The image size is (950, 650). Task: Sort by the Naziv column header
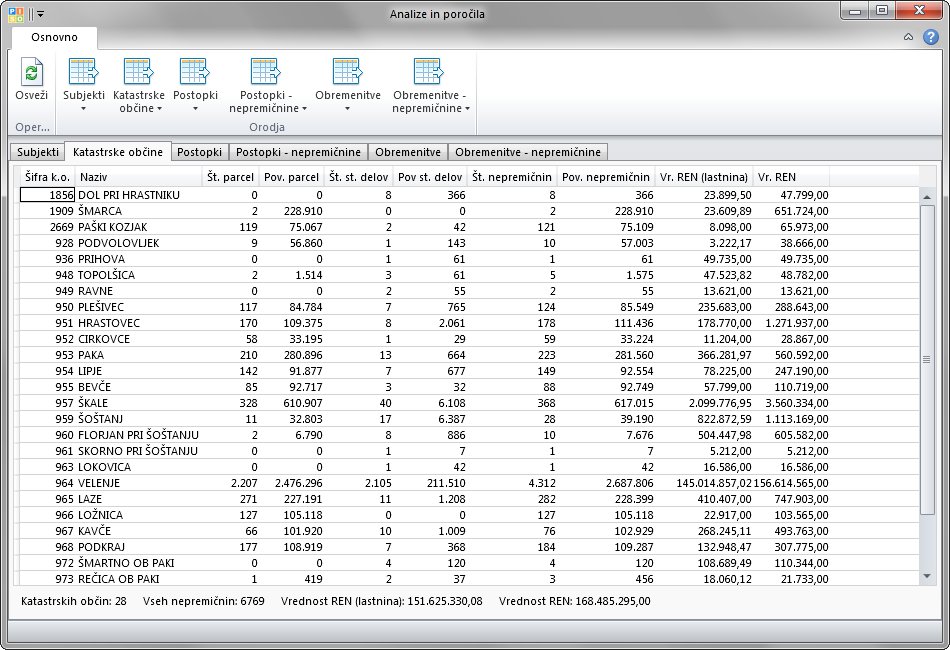[x=139, y=177]
